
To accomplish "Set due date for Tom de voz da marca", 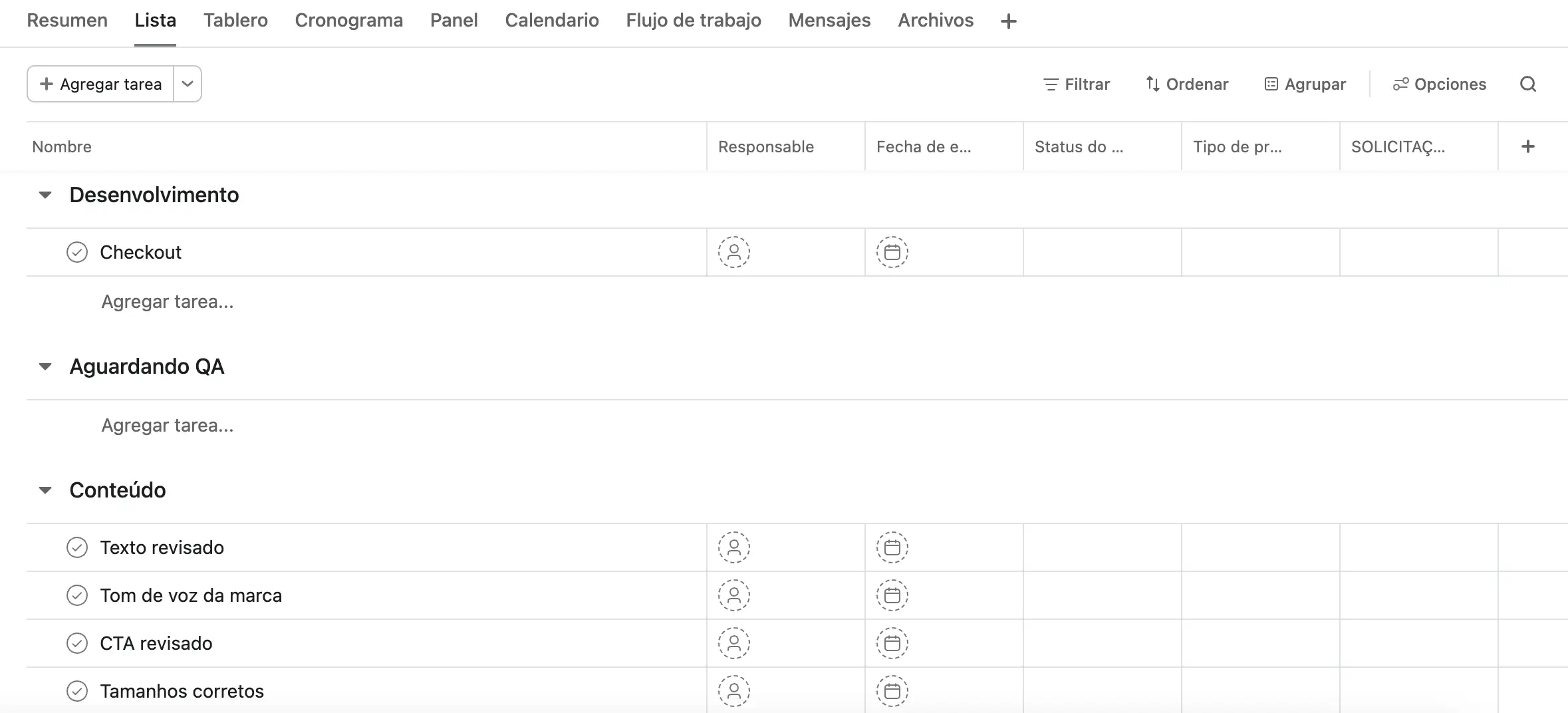I will tap(892, 596).
